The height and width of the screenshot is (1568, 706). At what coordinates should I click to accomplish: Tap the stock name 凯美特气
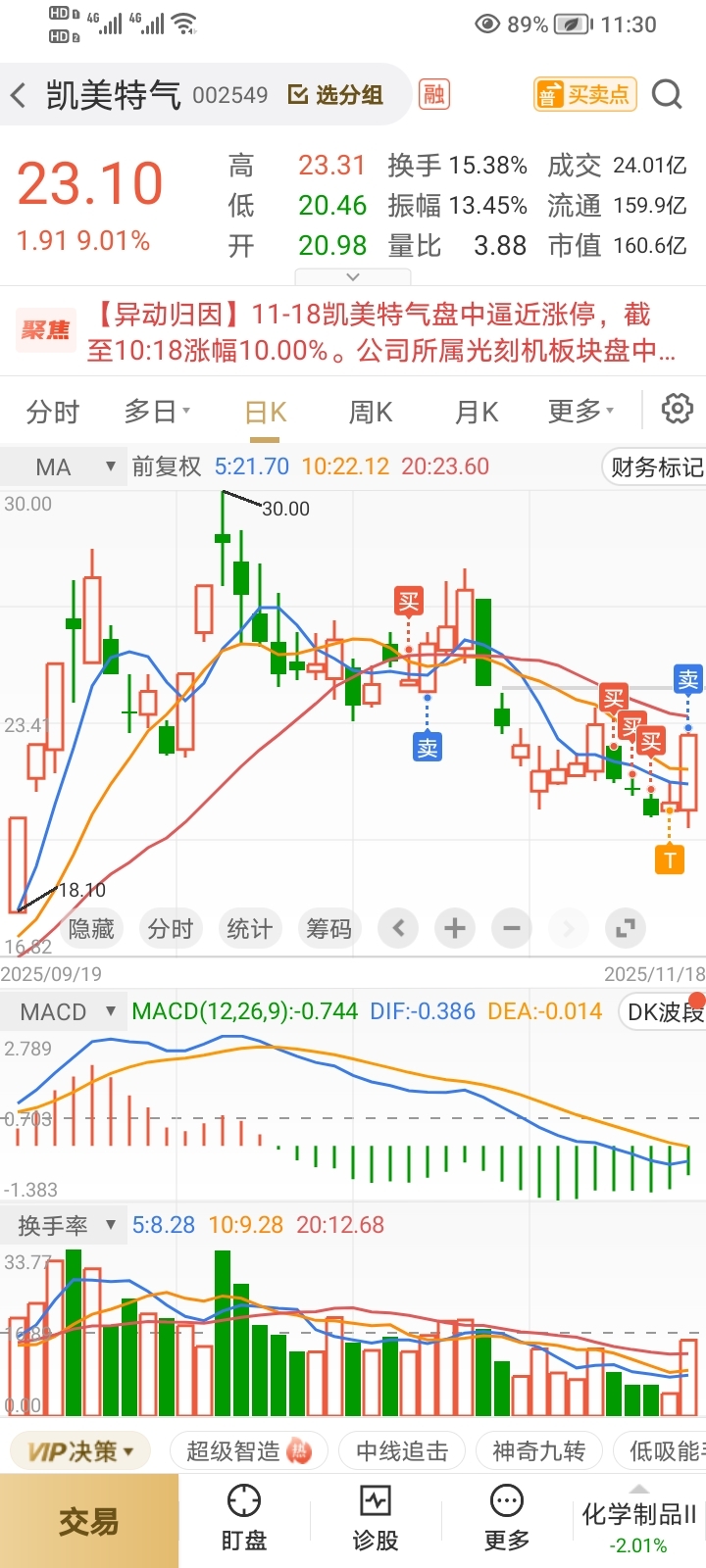point(114,94)
